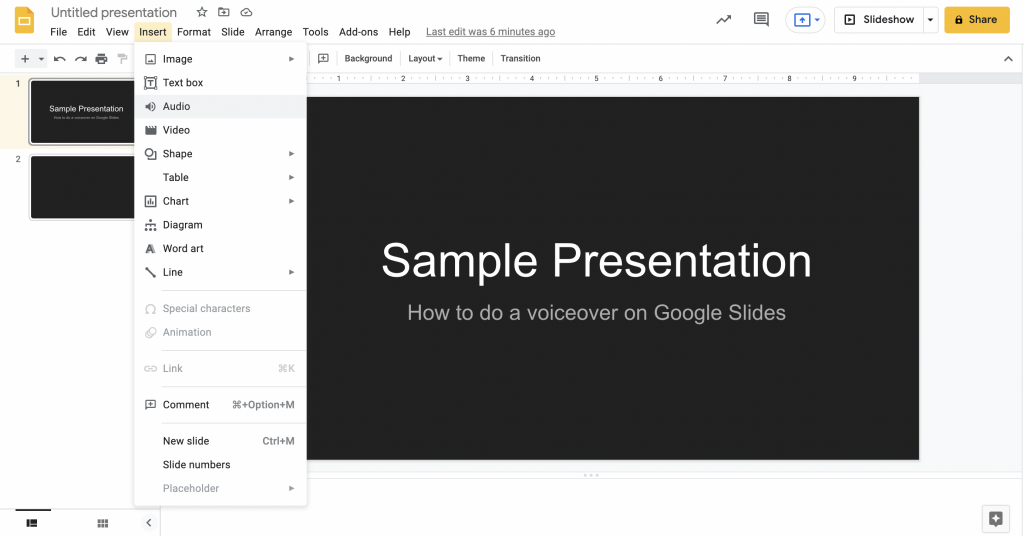
Task: Add a new slide with plus icon
Action: 25,59
